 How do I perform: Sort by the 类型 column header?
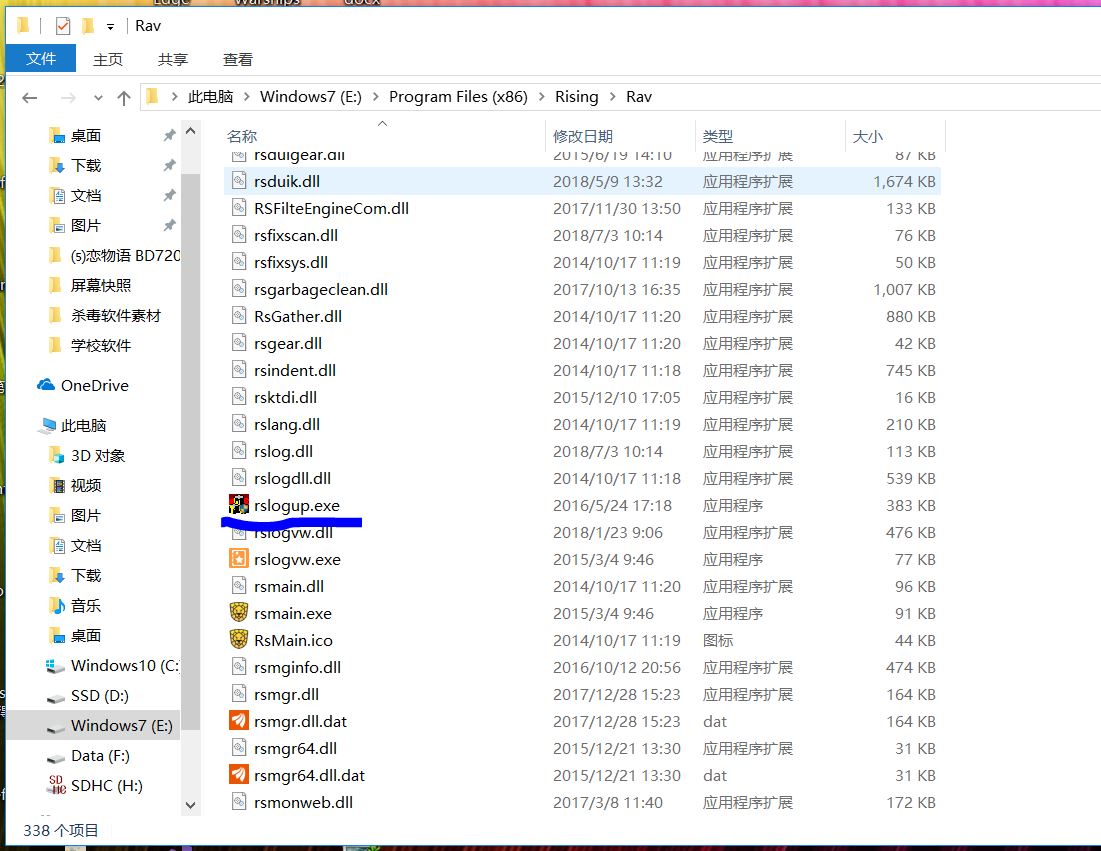(771, 136)
